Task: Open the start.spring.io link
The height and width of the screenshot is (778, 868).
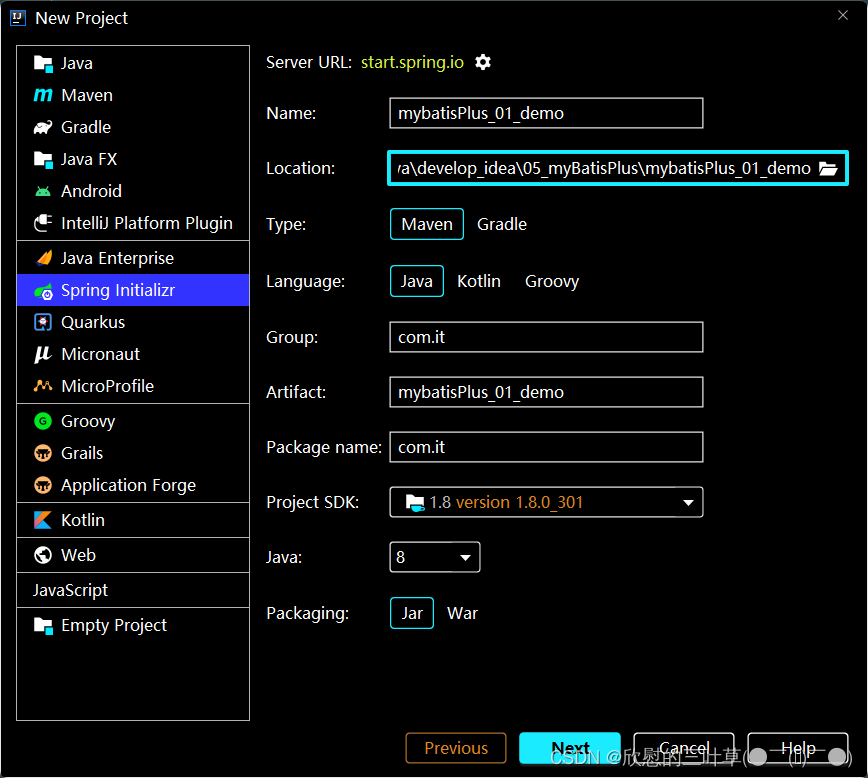Action: [x=412, y=62]
